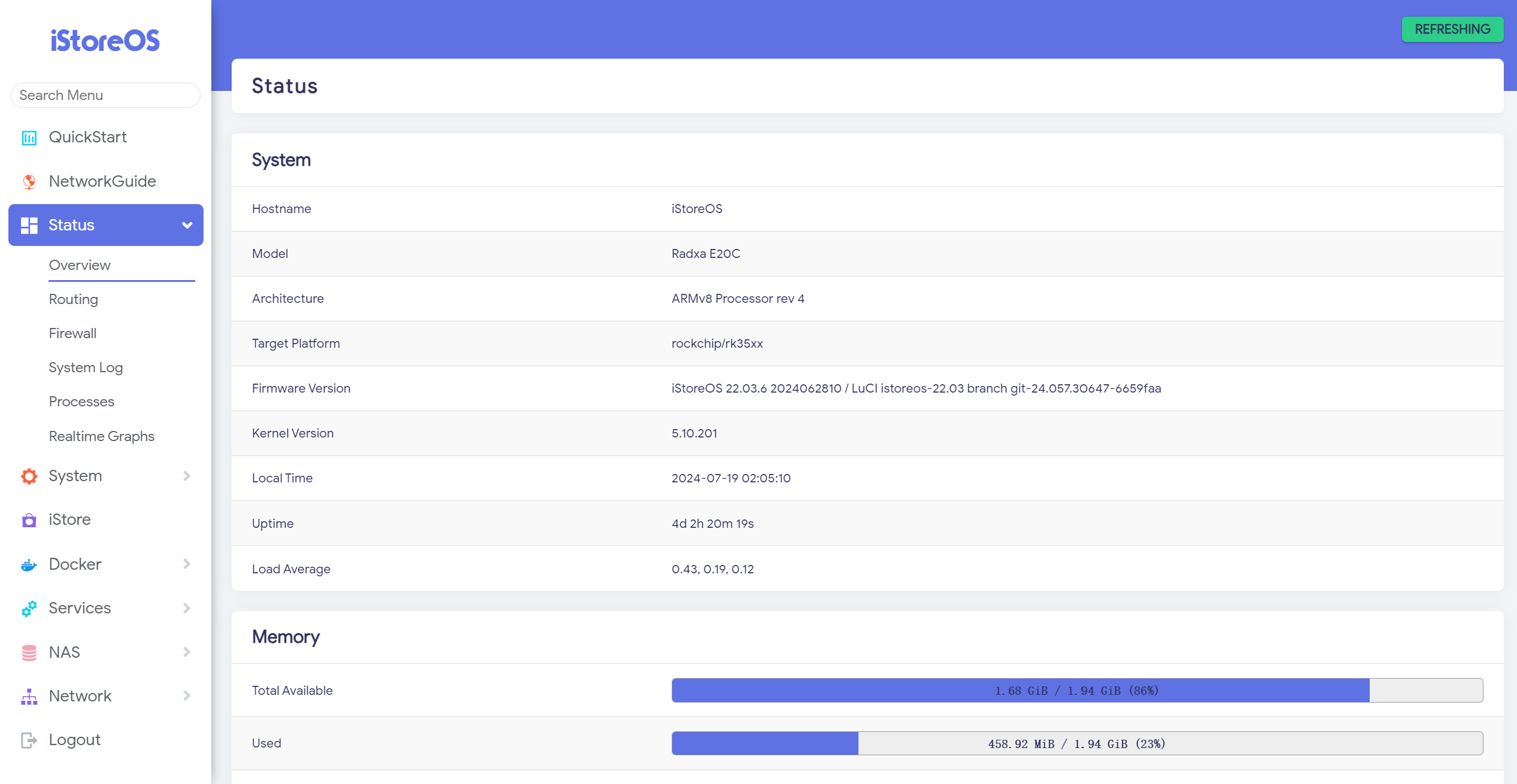Open the Routing submenu item
Viewport: 1517px width, 784px height.
[x=74, y=299]
